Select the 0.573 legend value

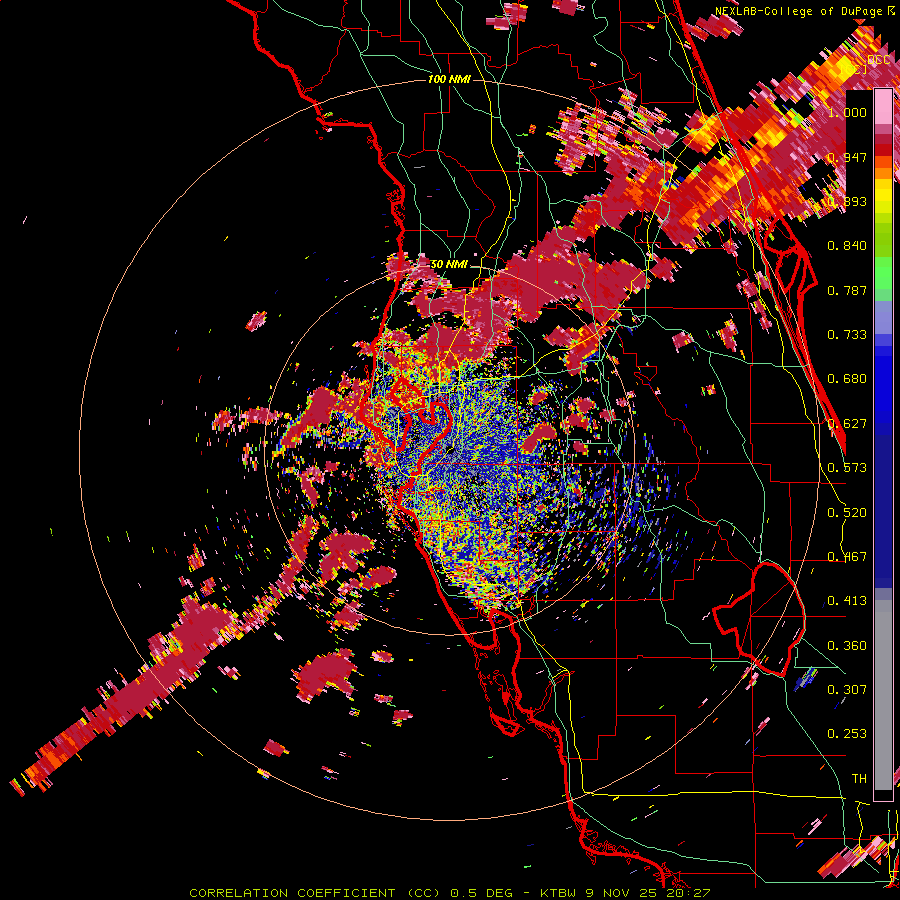847,468
